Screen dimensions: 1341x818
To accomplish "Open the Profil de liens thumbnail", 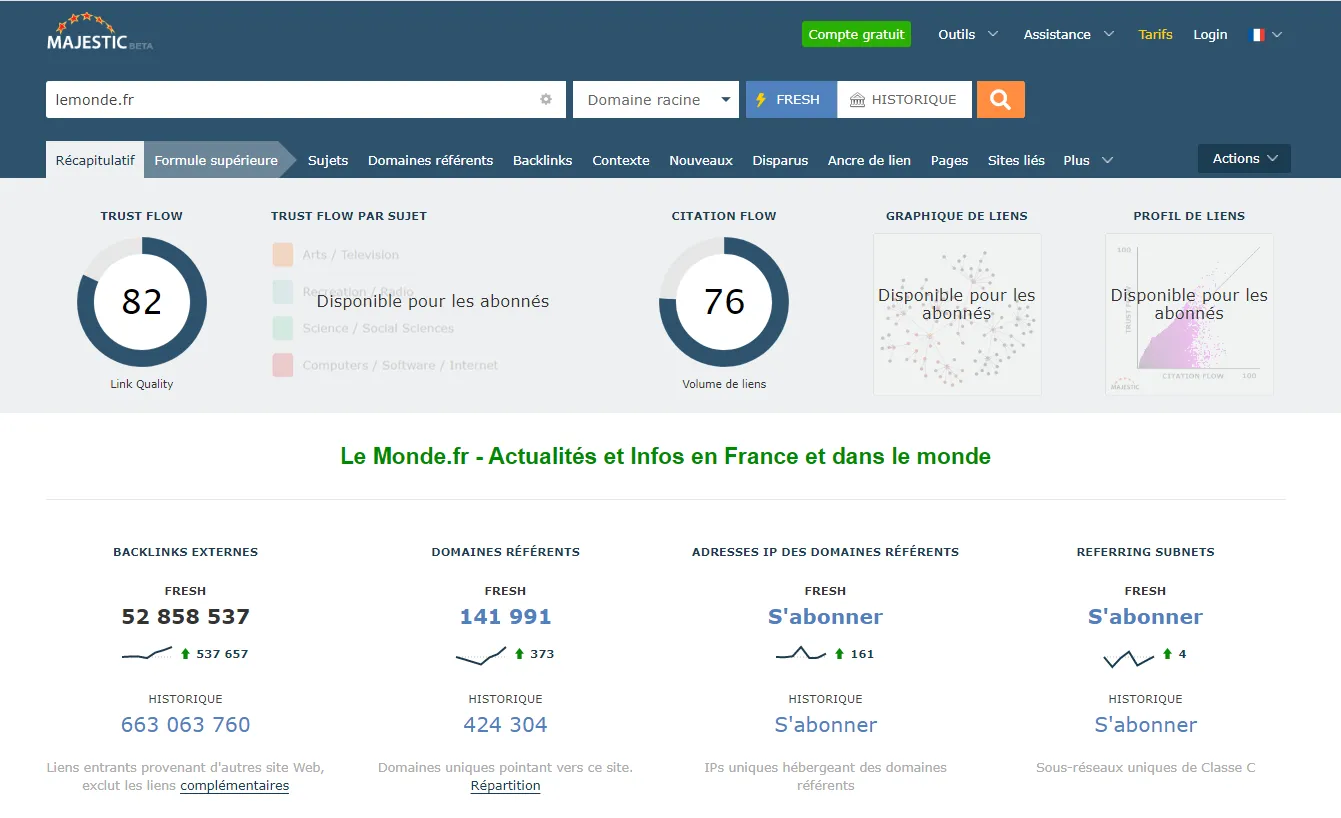I will (x=1189, y=314).
